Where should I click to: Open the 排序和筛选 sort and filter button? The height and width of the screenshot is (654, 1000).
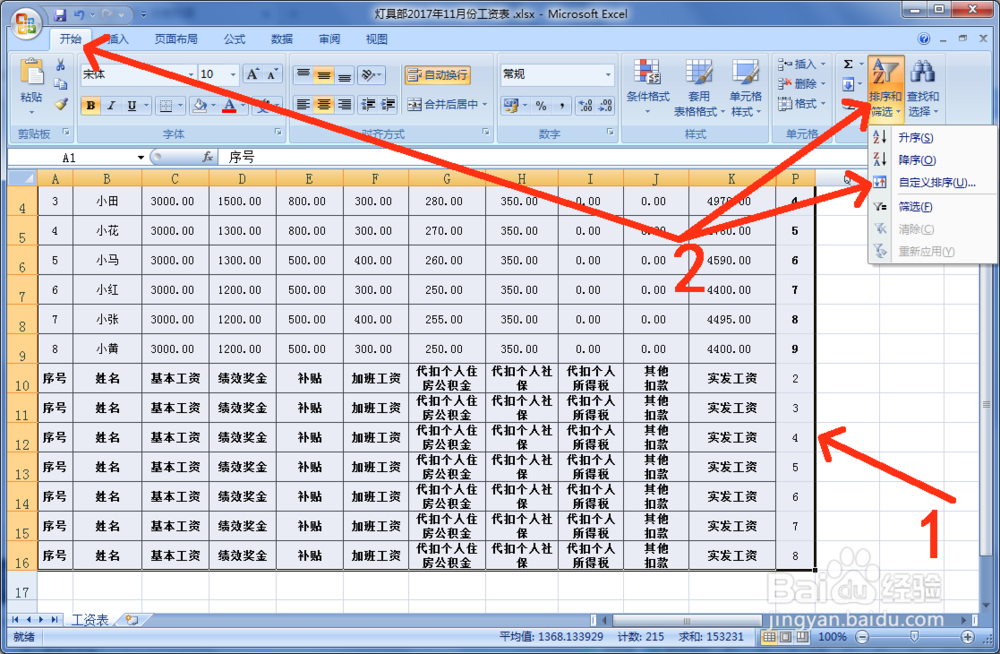pyautogui.click(x=885, y=87)
